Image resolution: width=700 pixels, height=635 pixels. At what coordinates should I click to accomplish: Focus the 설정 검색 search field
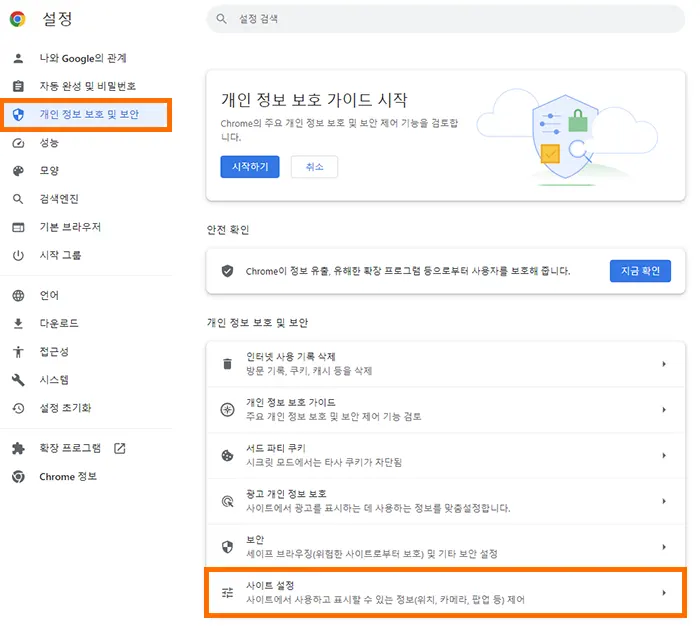[445, 19]
